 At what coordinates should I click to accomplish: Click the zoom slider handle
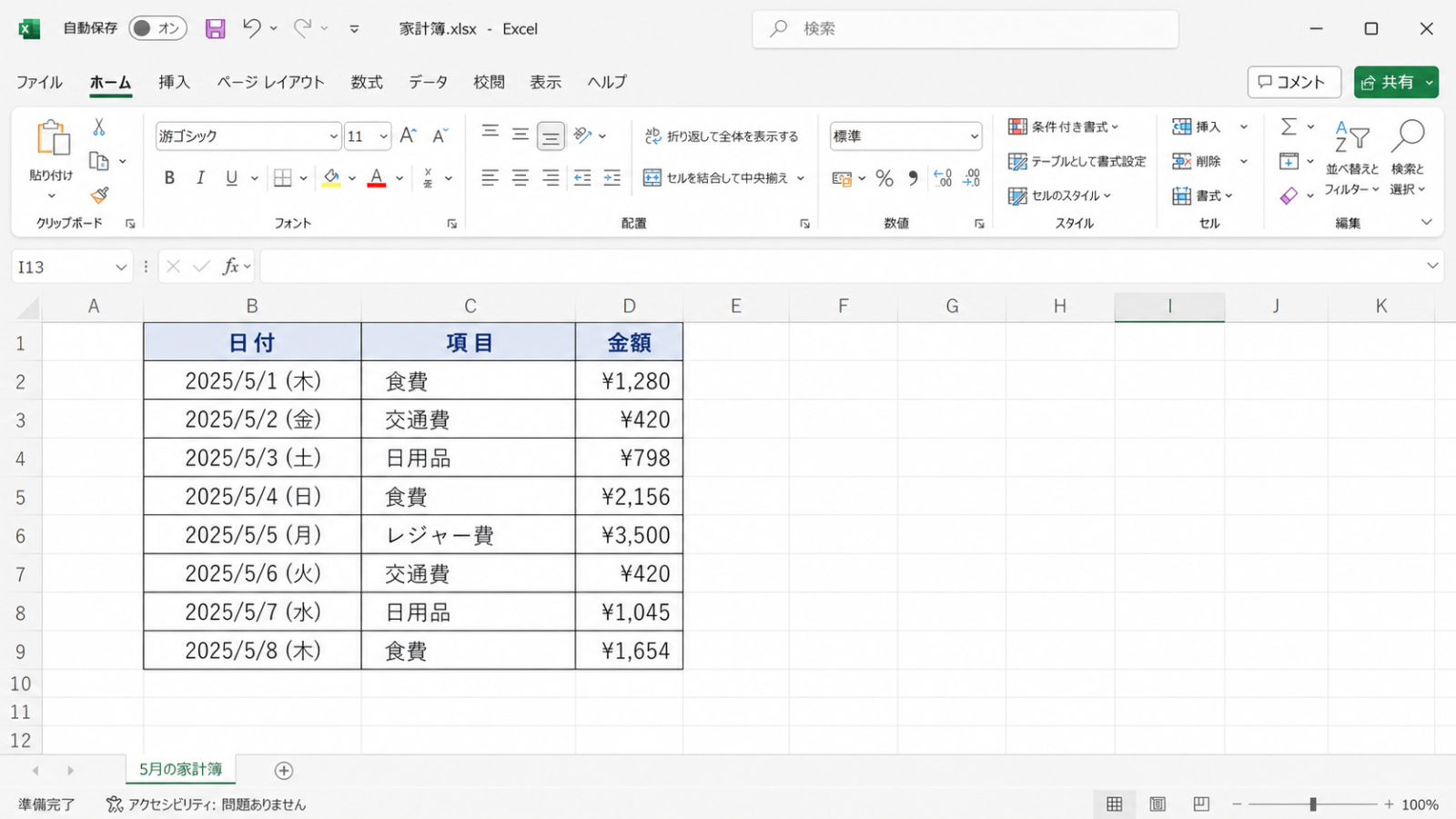point(1313,804)
